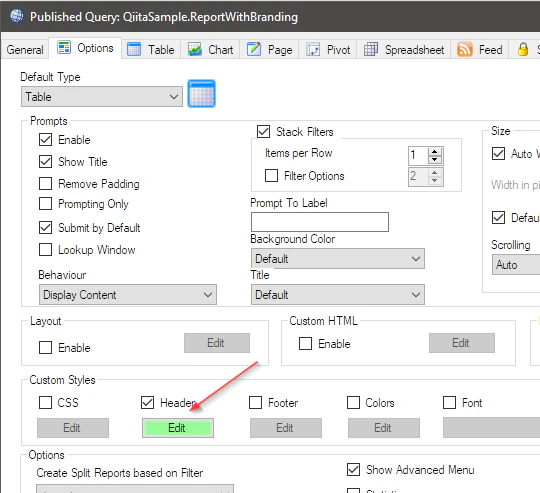Viewport: 540px width, 493px height.
Task: Click the Chart tab icon
Action: click(x=195, y=49)
